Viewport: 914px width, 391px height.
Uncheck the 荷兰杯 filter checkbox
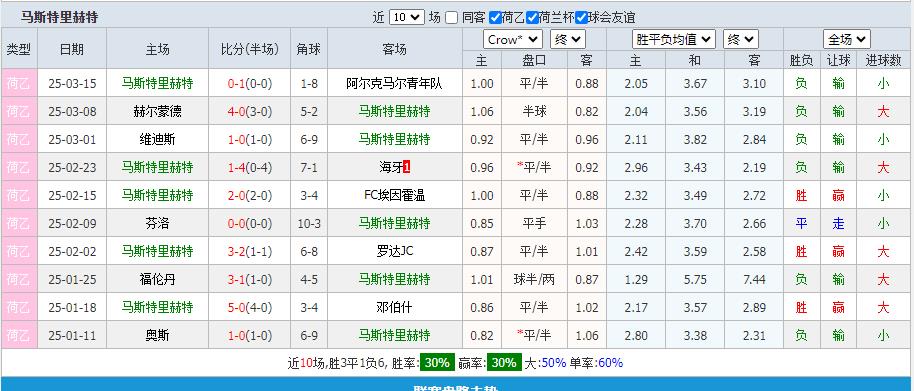click(532, 17)
